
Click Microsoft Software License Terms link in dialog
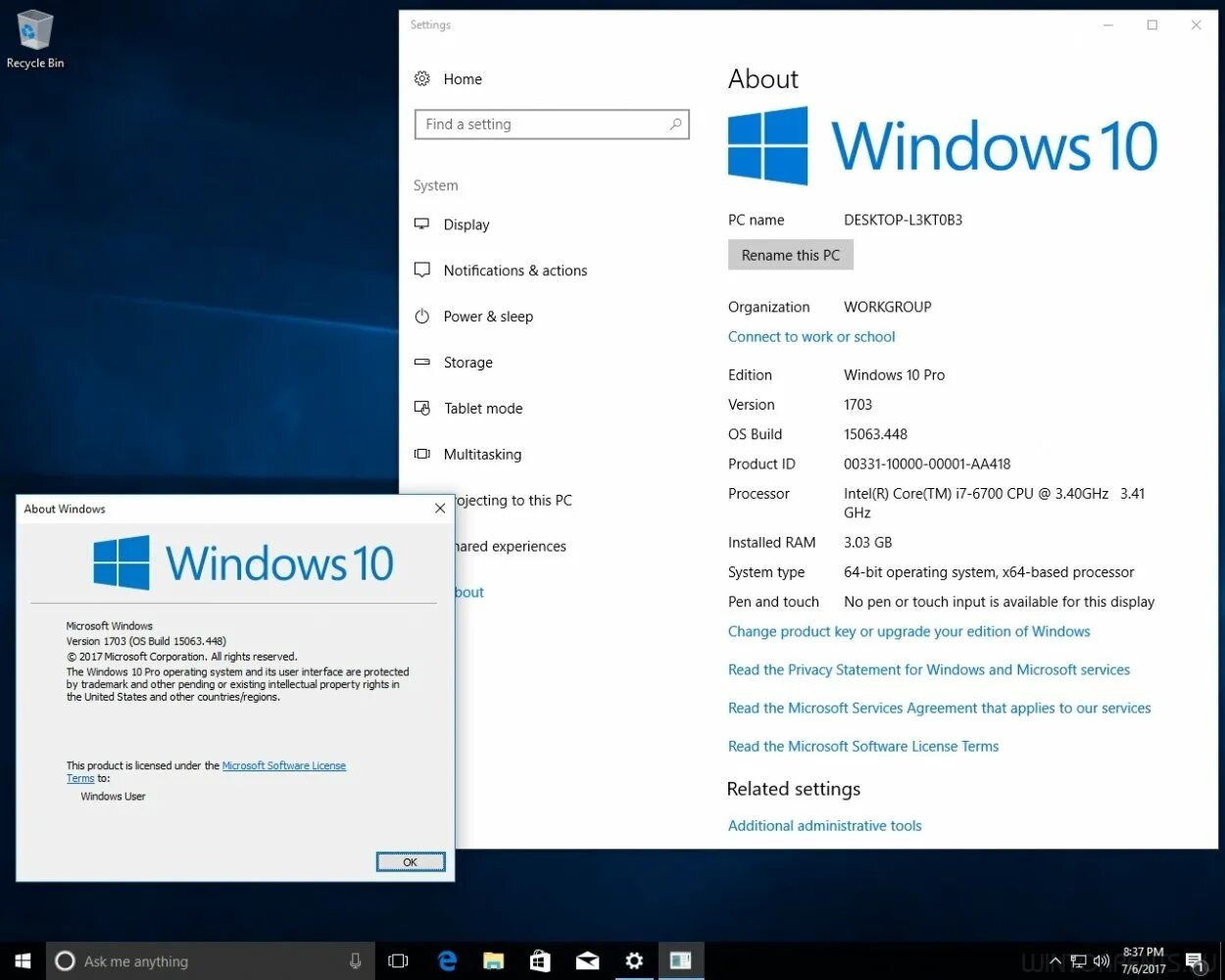click(x=284, y=765)
